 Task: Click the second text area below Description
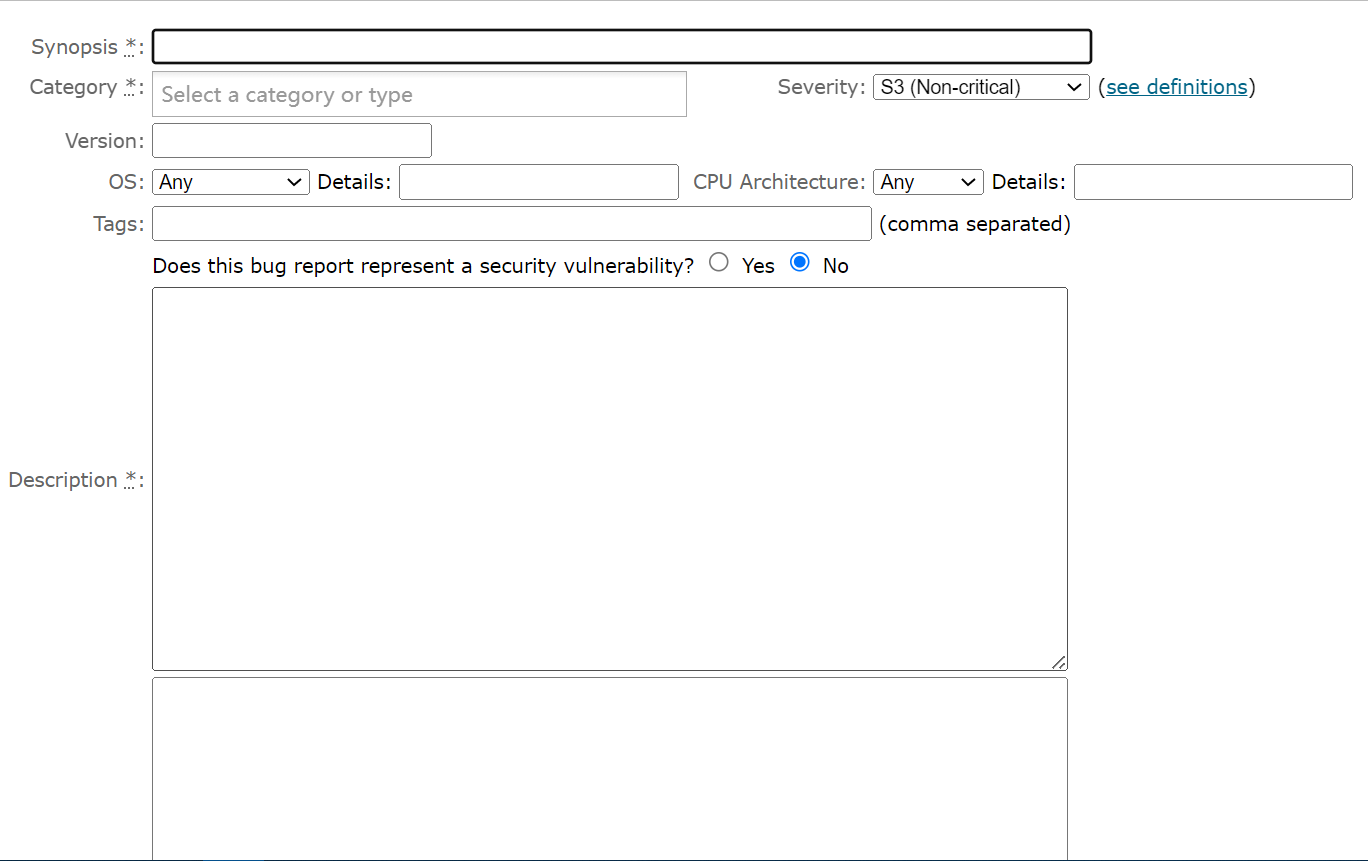(610, 768)
